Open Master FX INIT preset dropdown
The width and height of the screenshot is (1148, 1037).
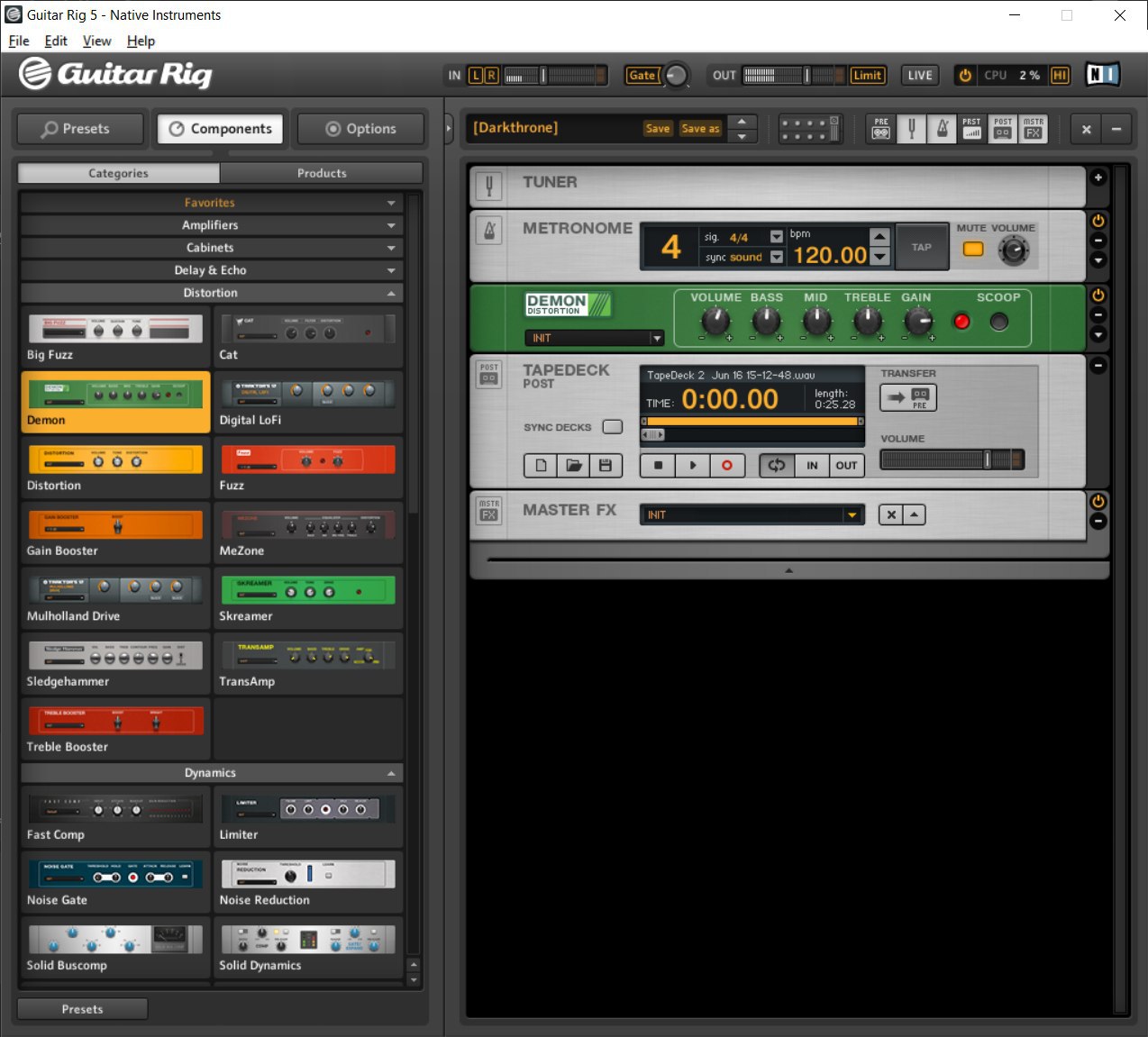tap(752, 514)
